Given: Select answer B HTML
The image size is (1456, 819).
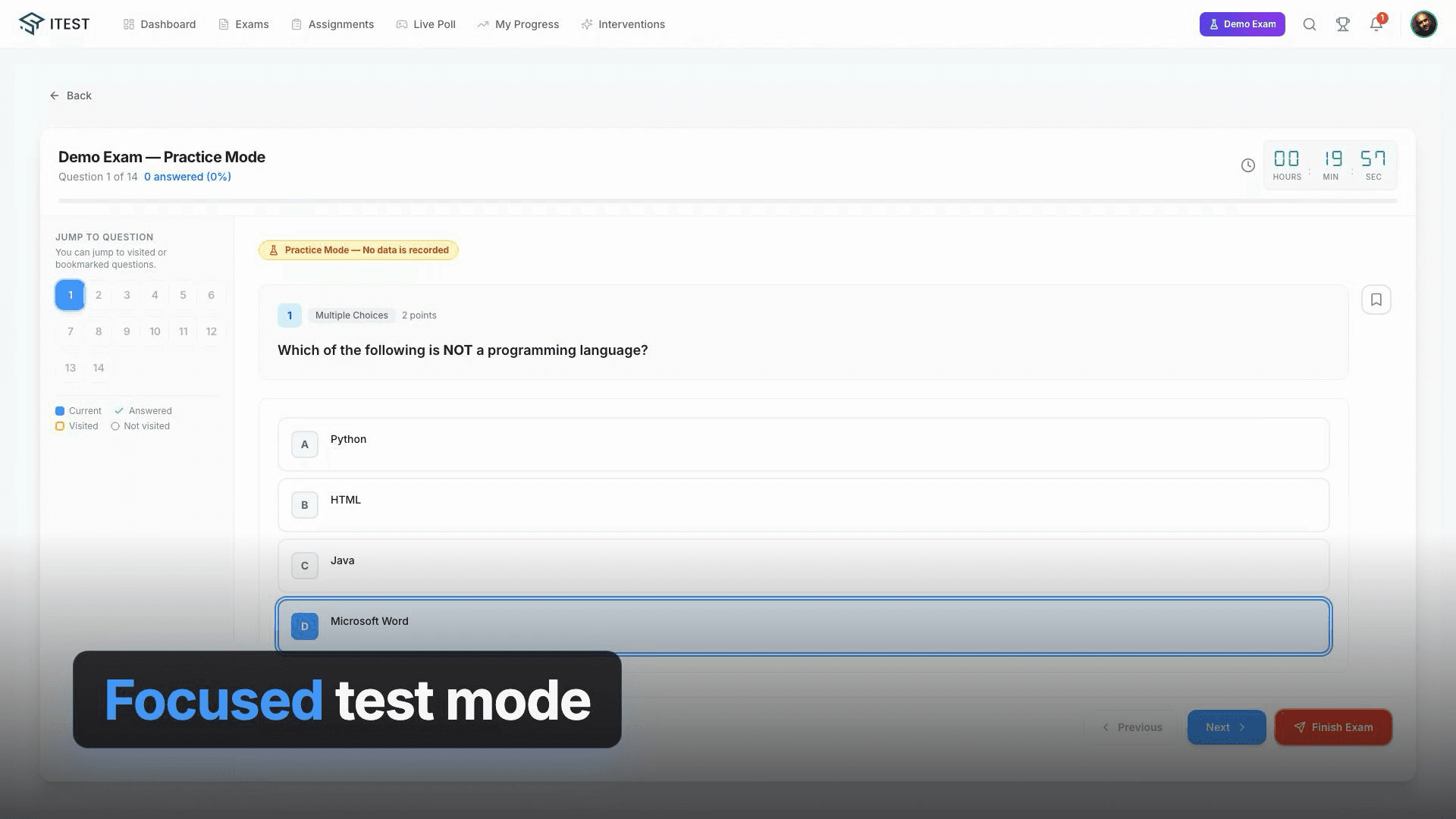Looking at the screenshot, I should [803, 505].
